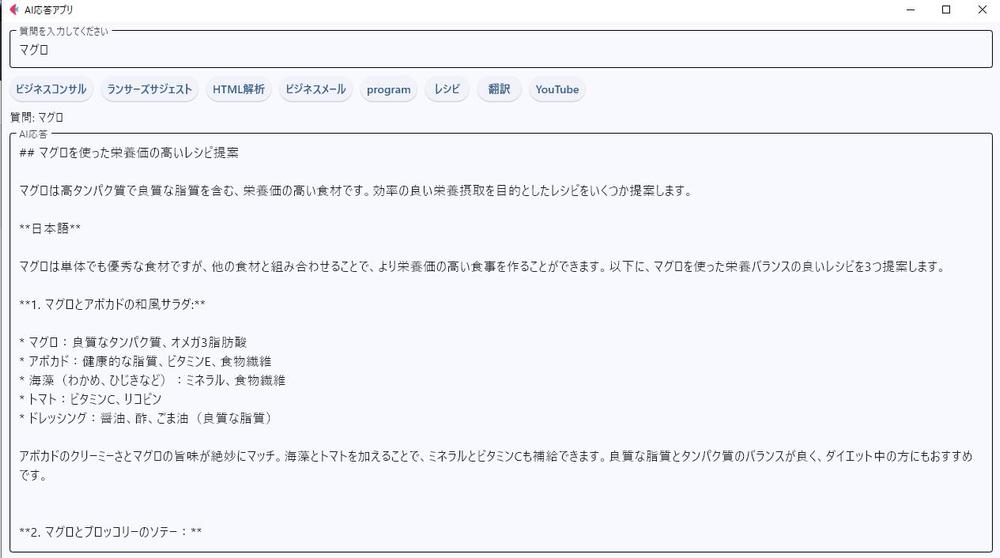Click bullet マグロ：良質なタンパク質、オメガ3脂肪酸
Viewport: 1000px width, 558px height.
click(x=133, y=342)
